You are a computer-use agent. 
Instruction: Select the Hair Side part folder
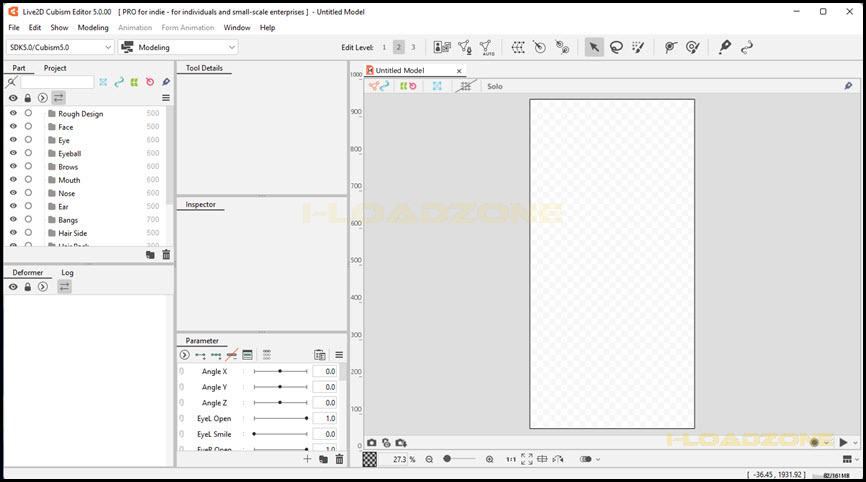coord(73,233)
